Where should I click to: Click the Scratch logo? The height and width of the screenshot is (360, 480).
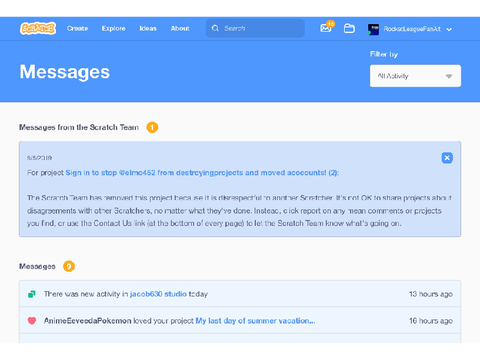pyautogui.click(x=38, y=28)
